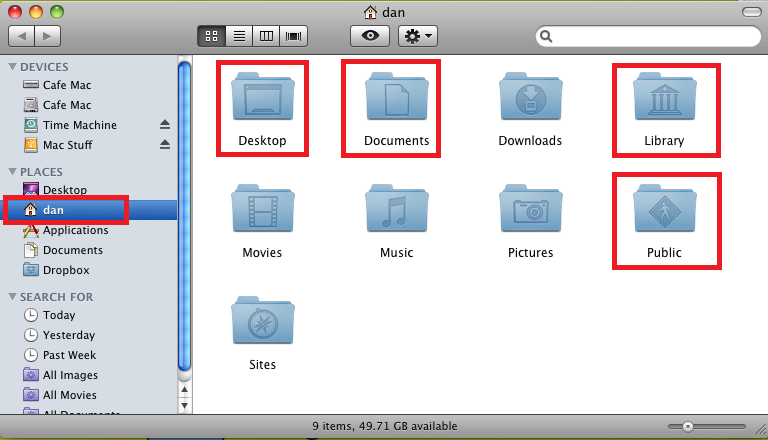Switch to Cover Flow view
This screenshot has width=768, height=440.
tap(293, 36)
